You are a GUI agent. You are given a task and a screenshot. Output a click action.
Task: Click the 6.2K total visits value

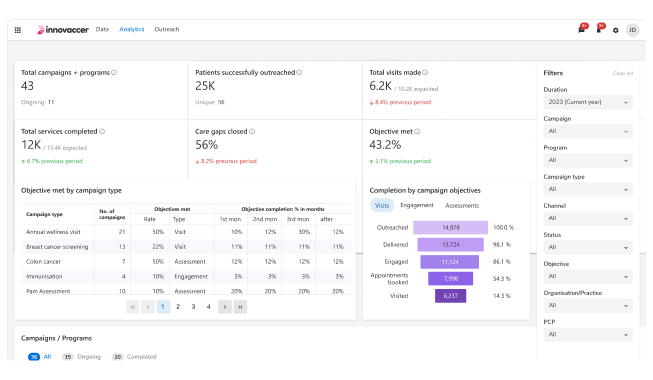pyautogui.click(x=380, y=86)
